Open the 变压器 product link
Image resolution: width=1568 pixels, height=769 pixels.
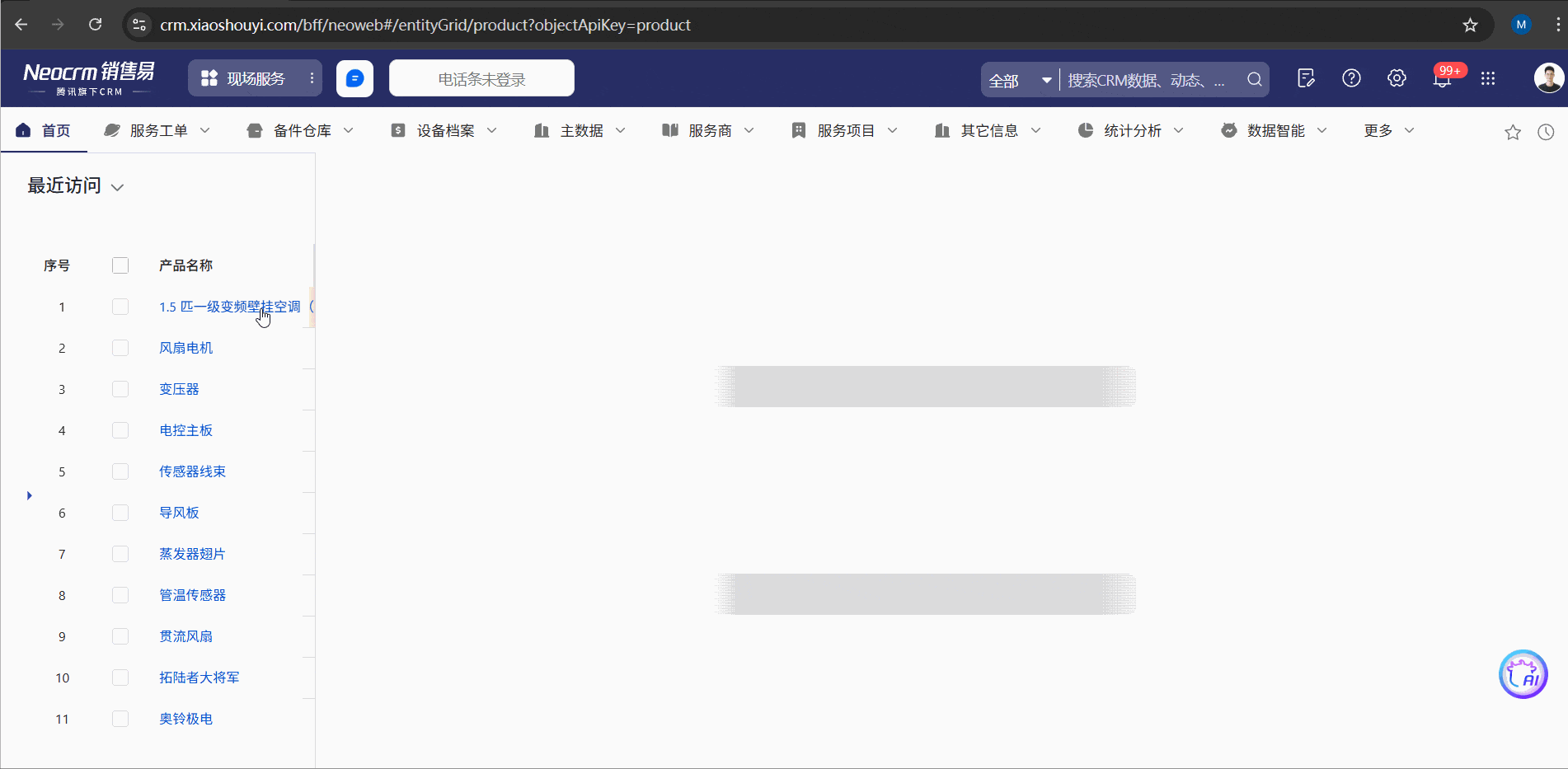pyautogui.click(x=179, y=389)
